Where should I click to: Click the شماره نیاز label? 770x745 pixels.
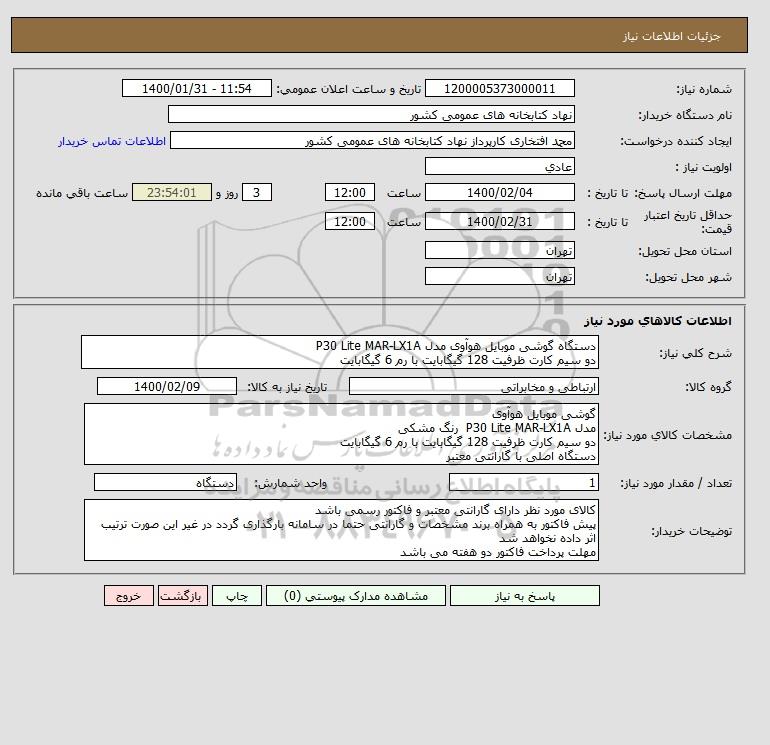point(704,89)
